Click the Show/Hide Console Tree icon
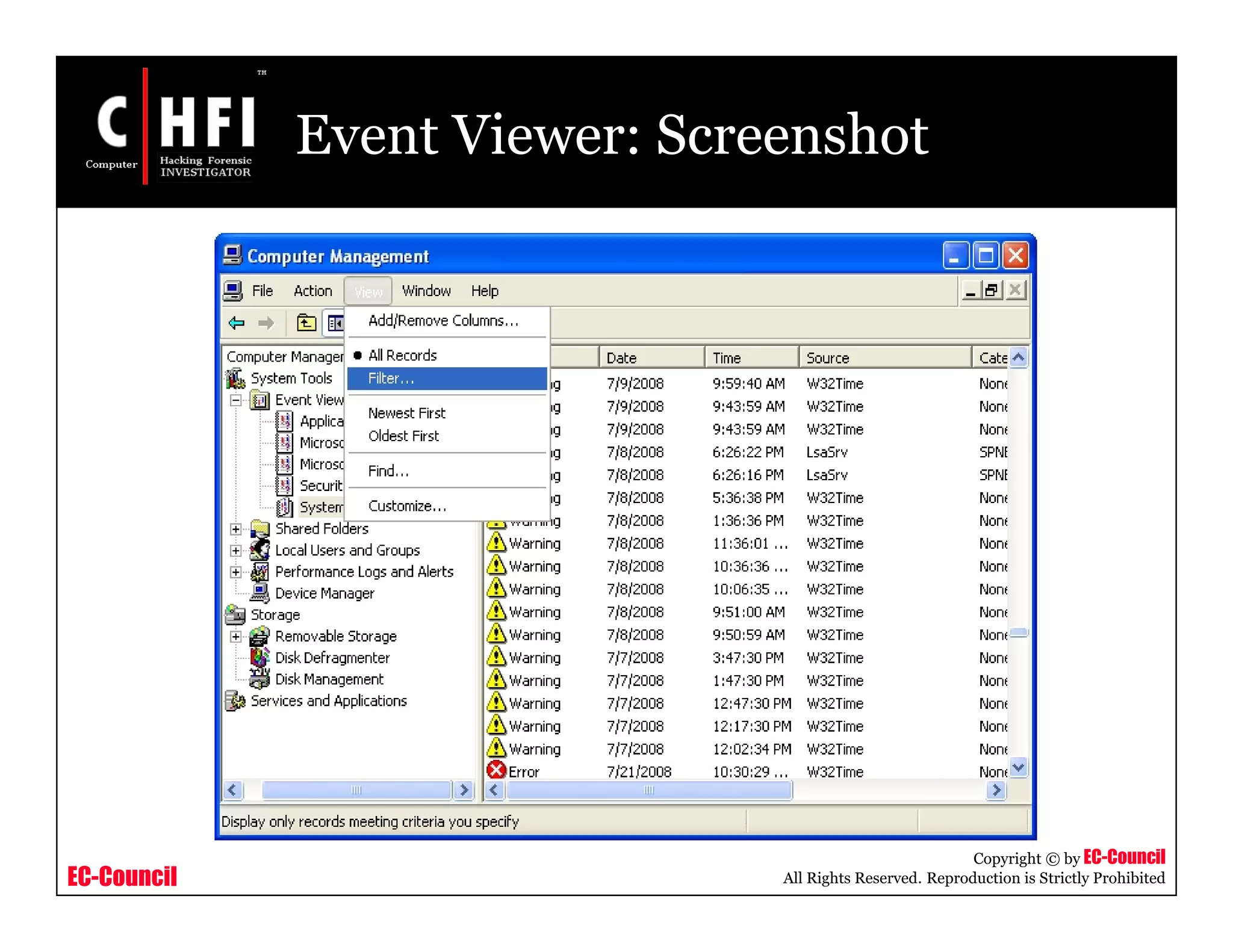This screenshot has height=952, width=1233. 335,323
